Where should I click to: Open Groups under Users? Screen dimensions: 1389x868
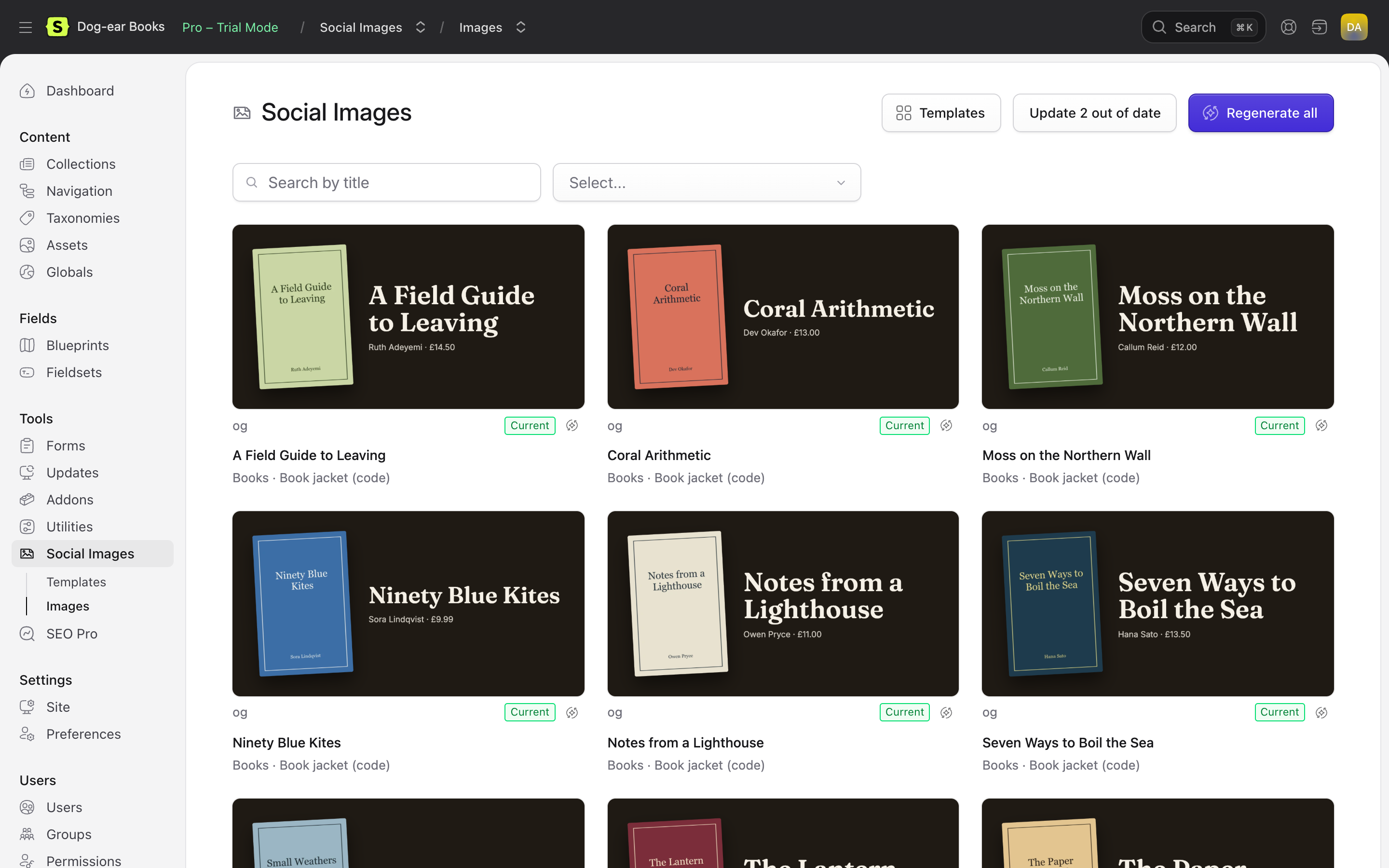[x=93, y=835]
